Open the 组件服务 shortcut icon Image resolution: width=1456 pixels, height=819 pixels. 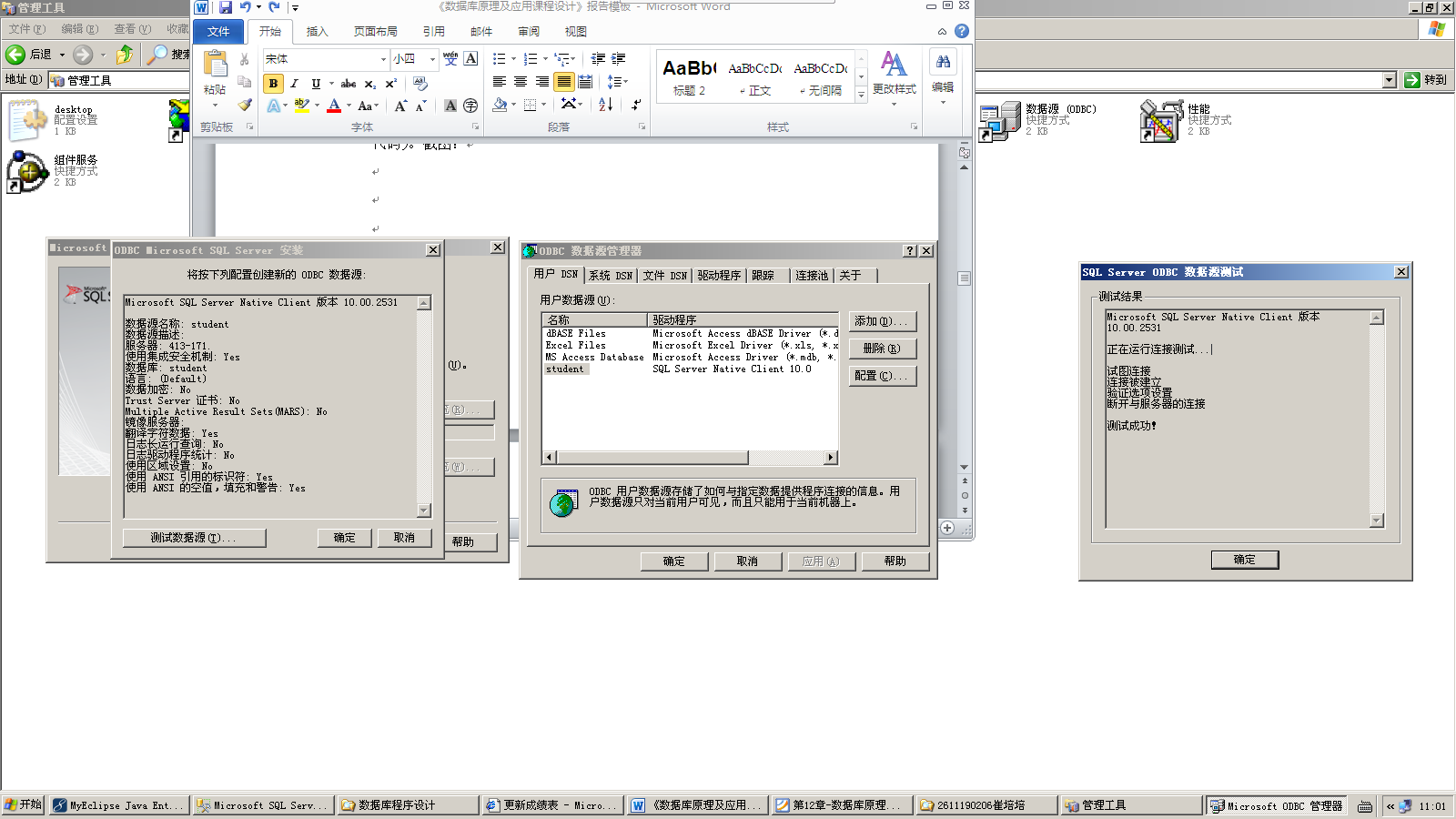[27, 171]
